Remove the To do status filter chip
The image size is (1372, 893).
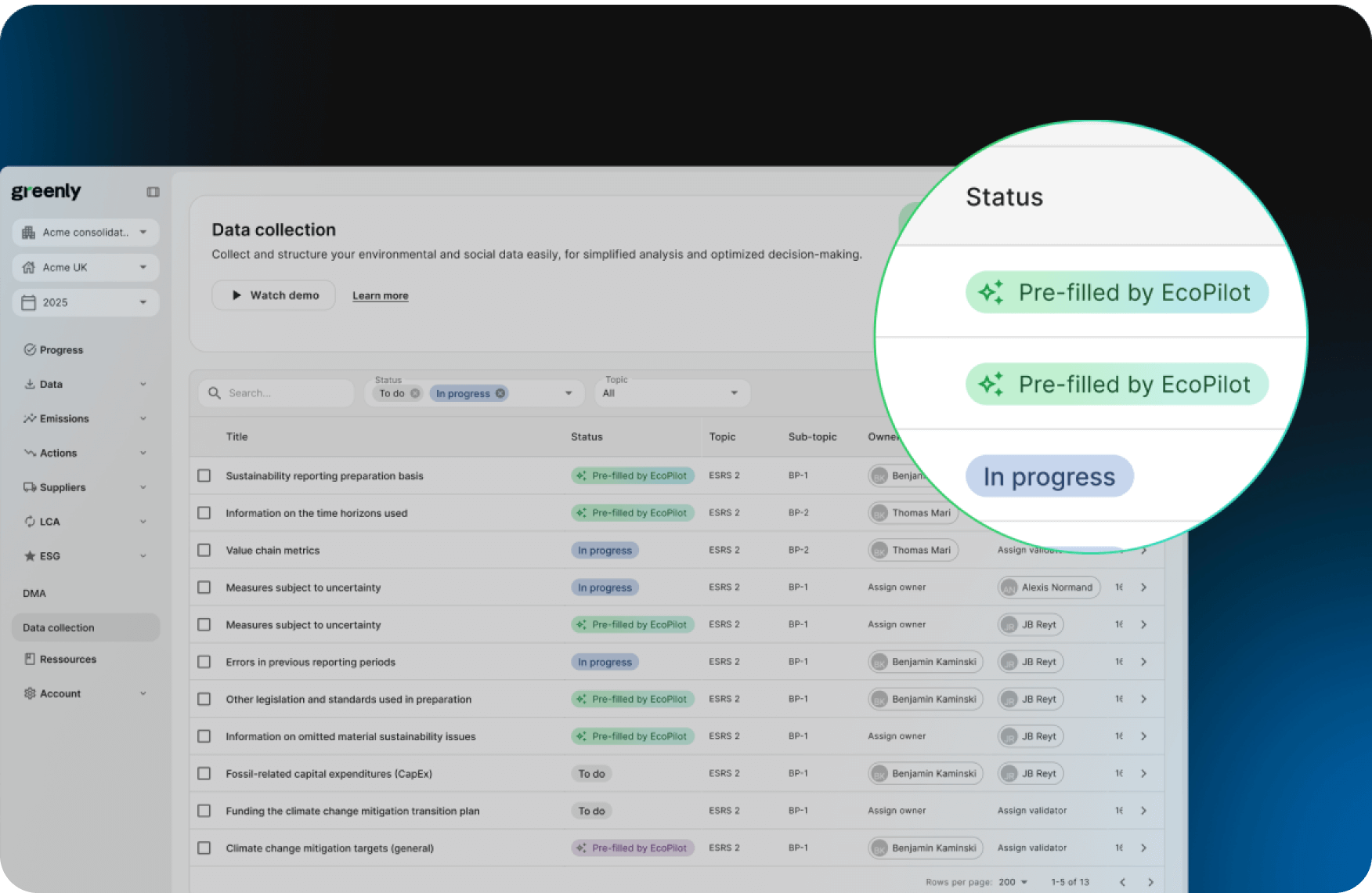tap(415, 393)
